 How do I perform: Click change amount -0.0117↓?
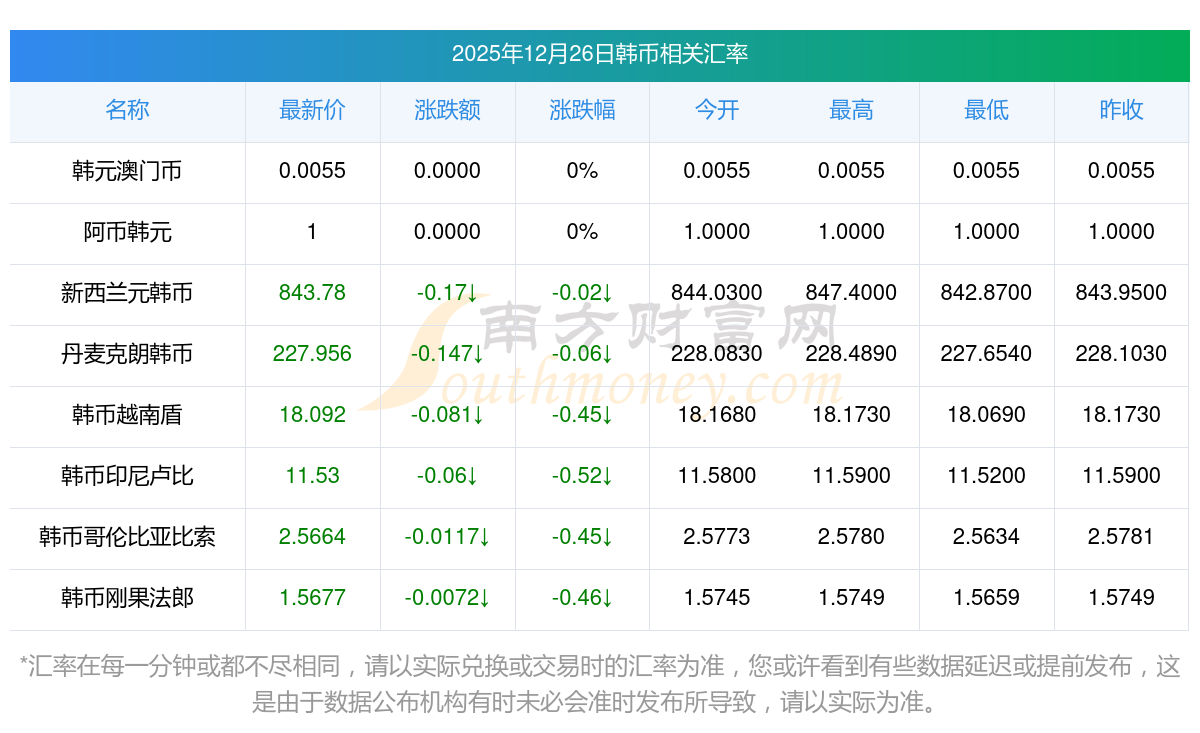pyautogui.click(x=447, y=537)
